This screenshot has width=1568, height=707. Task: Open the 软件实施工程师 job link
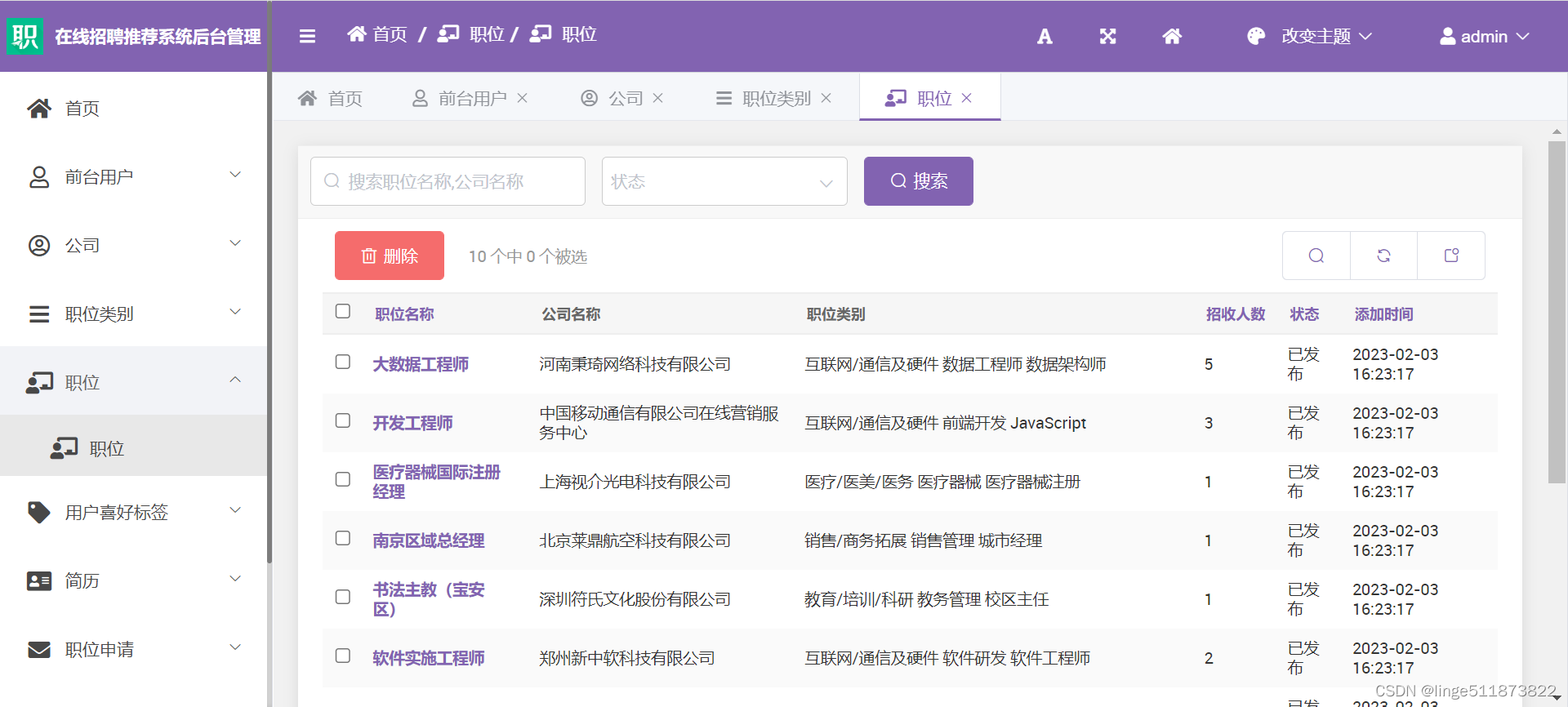tap(429, 658)
